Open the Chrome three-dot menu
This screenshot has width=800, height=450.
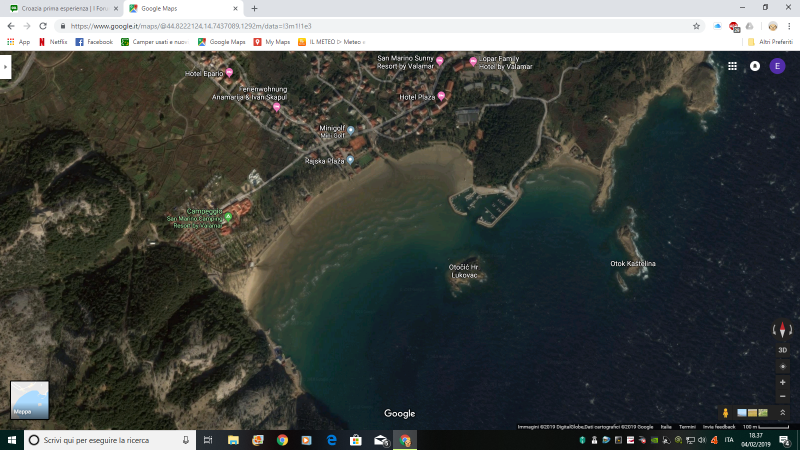(790, 25)
